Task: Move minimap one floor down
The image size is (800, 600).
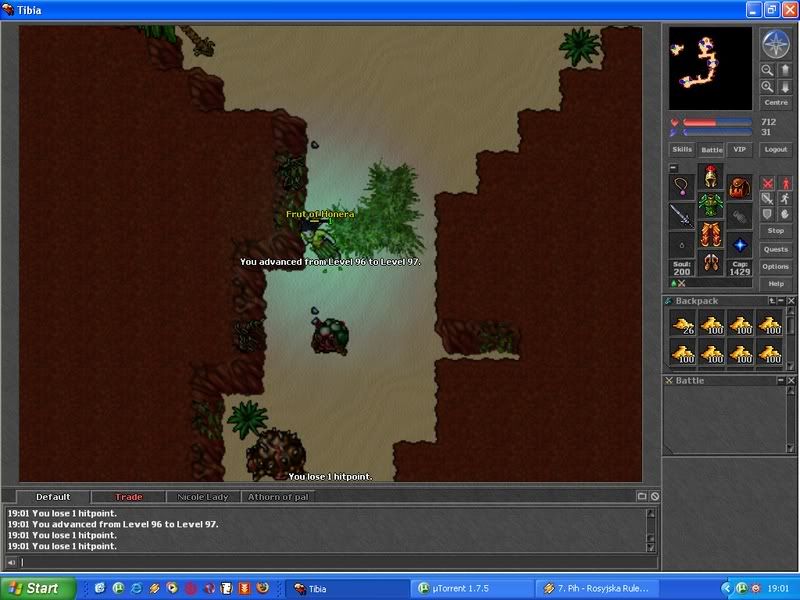Action: tap(785, 86)
